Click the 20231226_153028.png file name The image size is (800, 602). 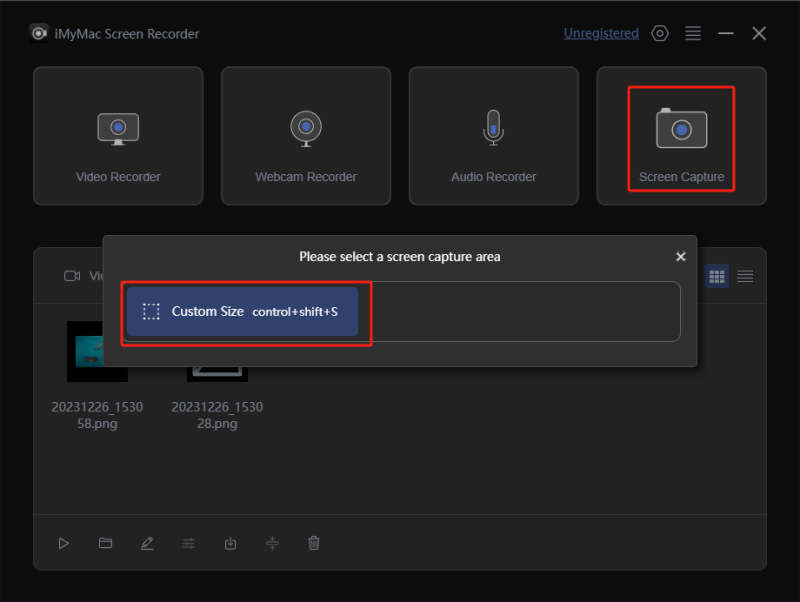pyautogui.click(x=217, y=415)
